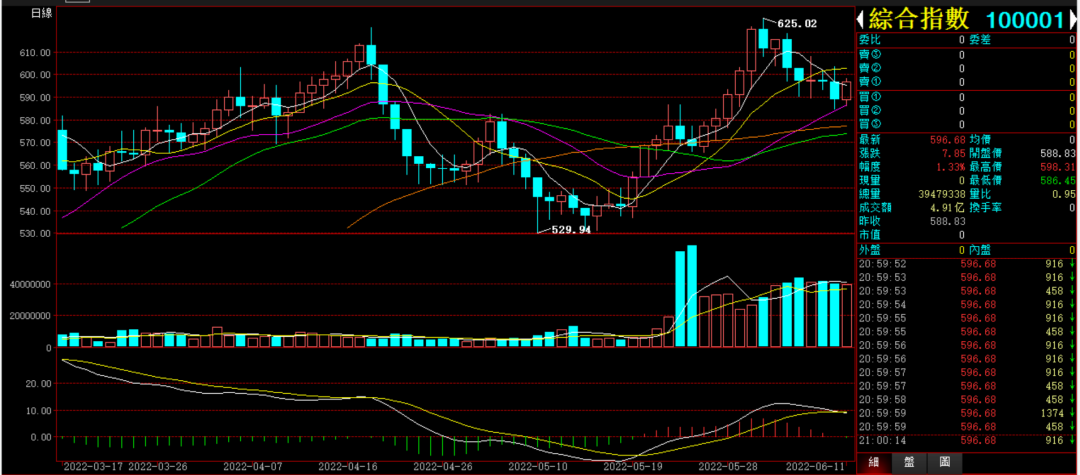The width and height of the screenshot is (1080, 475).
Task: Click the 賣② ask row label
Action: (869, 69)
